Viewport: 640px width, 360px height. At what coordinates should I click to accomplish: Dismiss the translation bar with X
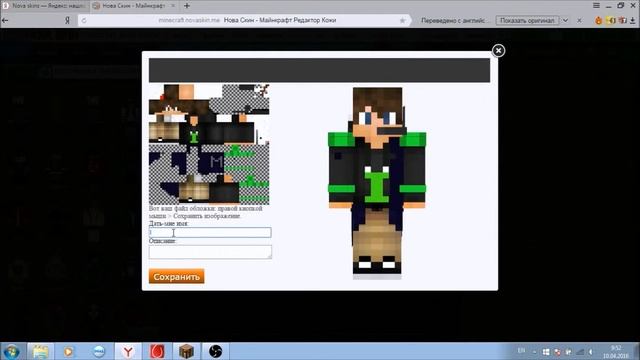point(579,20)
